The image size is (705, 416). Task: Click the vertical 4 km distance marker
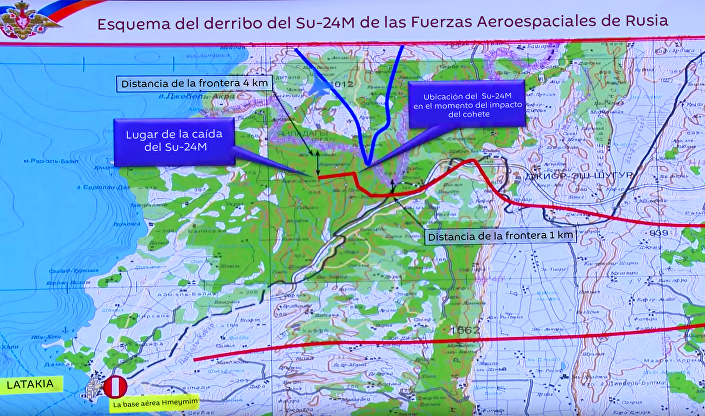[318, 161]
